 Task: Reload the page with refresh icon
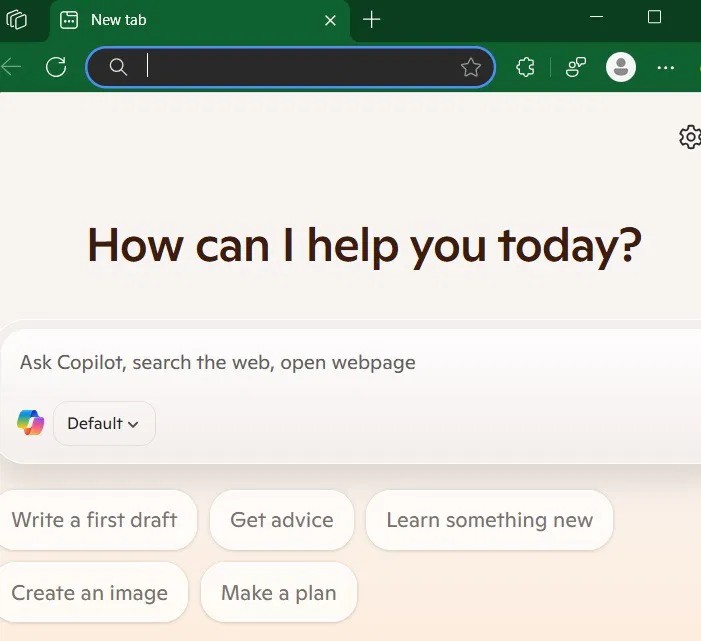click(56, 67)
